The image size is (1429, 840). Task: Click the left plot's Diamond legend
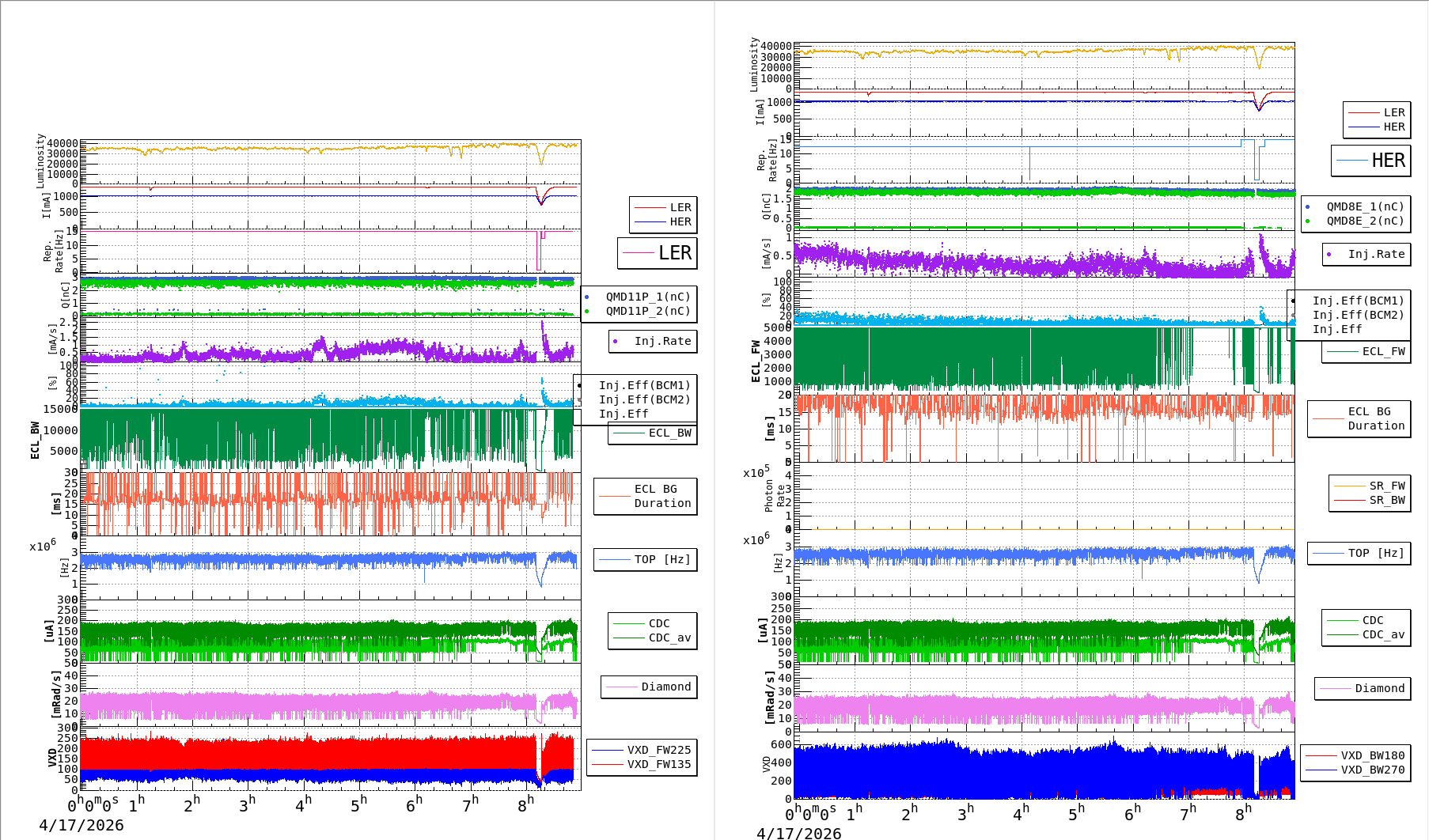[x=649, y=687]
